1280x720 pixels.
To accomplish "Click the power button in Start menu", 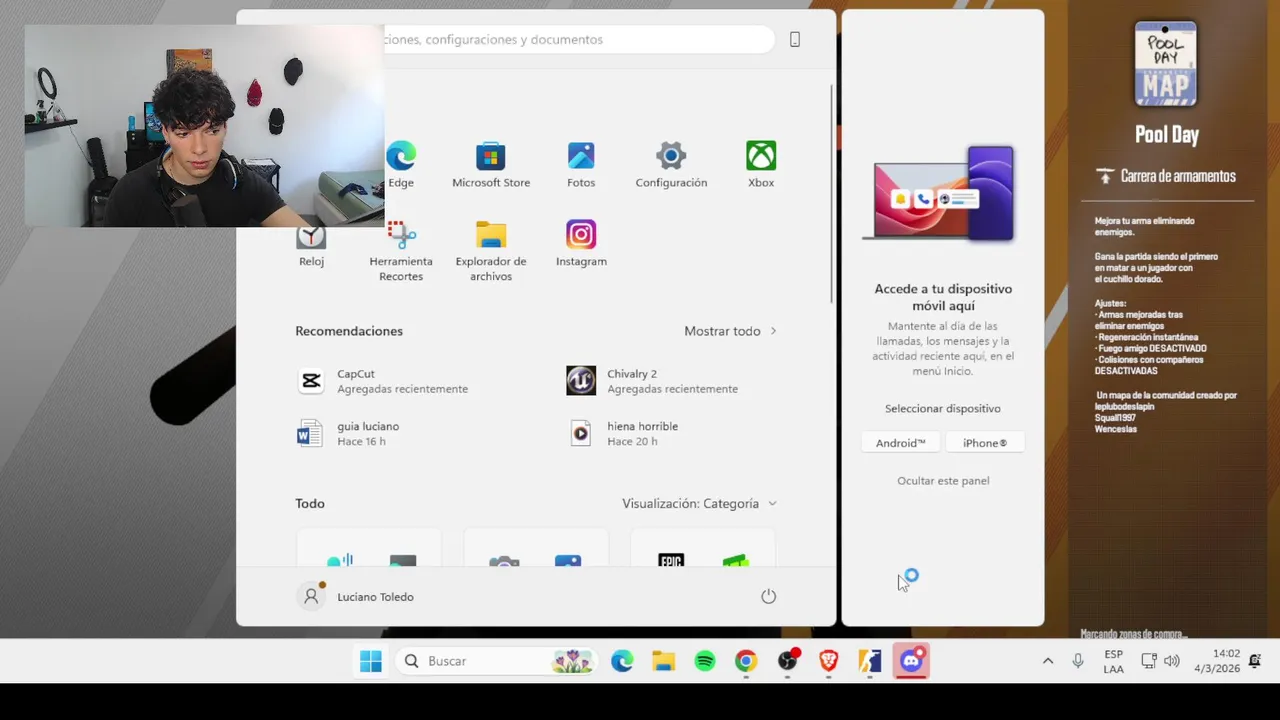I will click(x=768, y=596).
